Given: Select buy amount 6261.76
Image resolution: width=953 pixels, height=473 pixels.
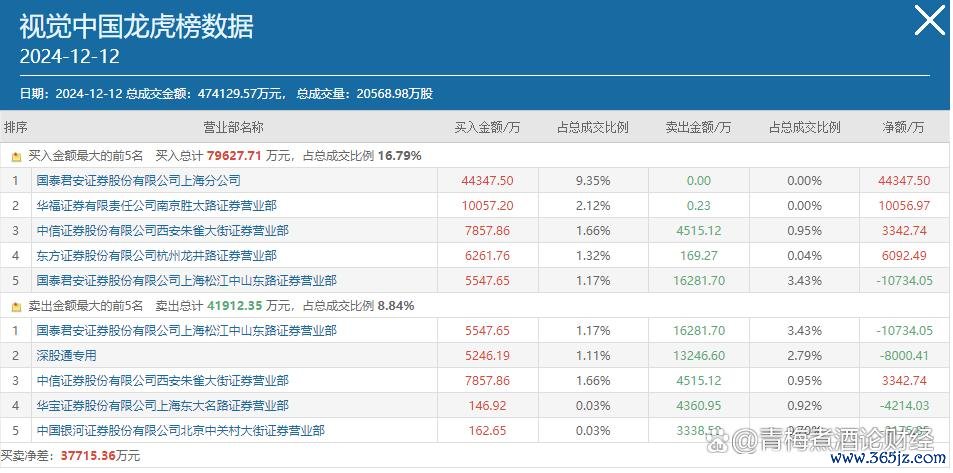Looking at the screenshot, I should pyautogui.click(x=487, y=256).
